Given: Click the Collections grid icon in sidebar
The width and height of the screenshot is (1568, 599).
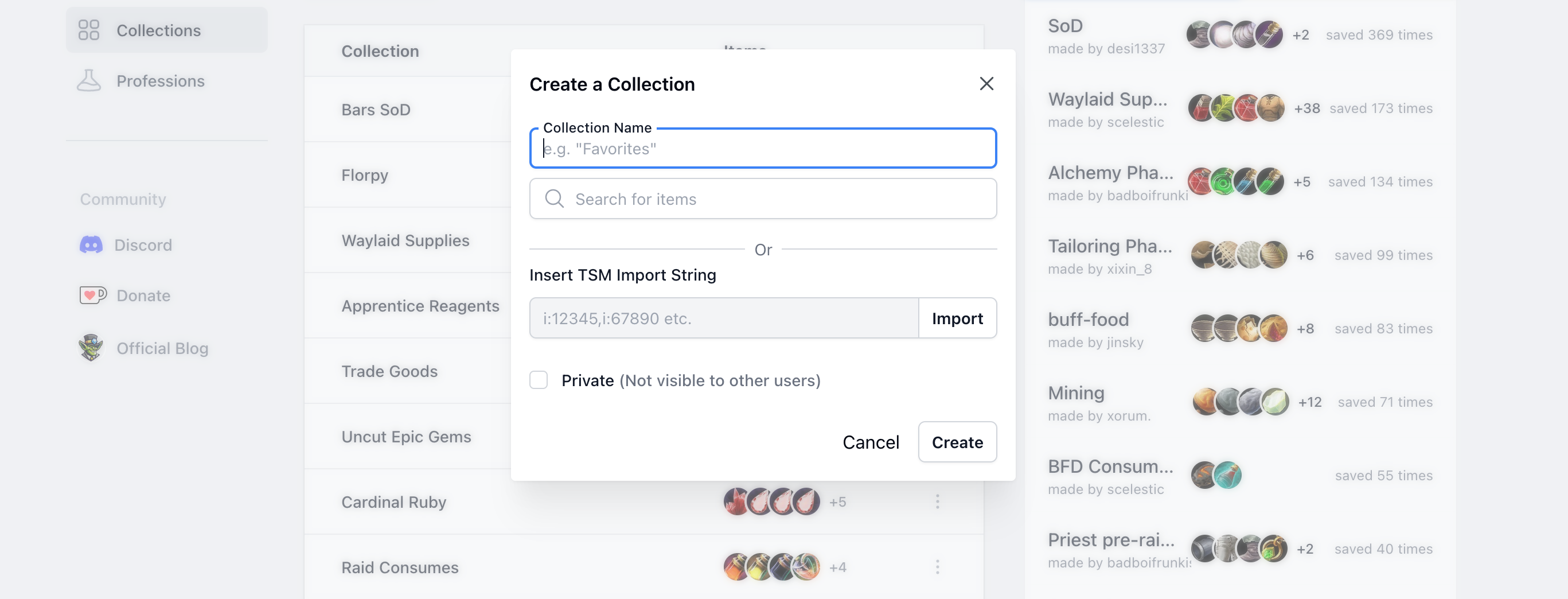Looking at the screenshot, I should pyautogui.click(x=89, y=30).
